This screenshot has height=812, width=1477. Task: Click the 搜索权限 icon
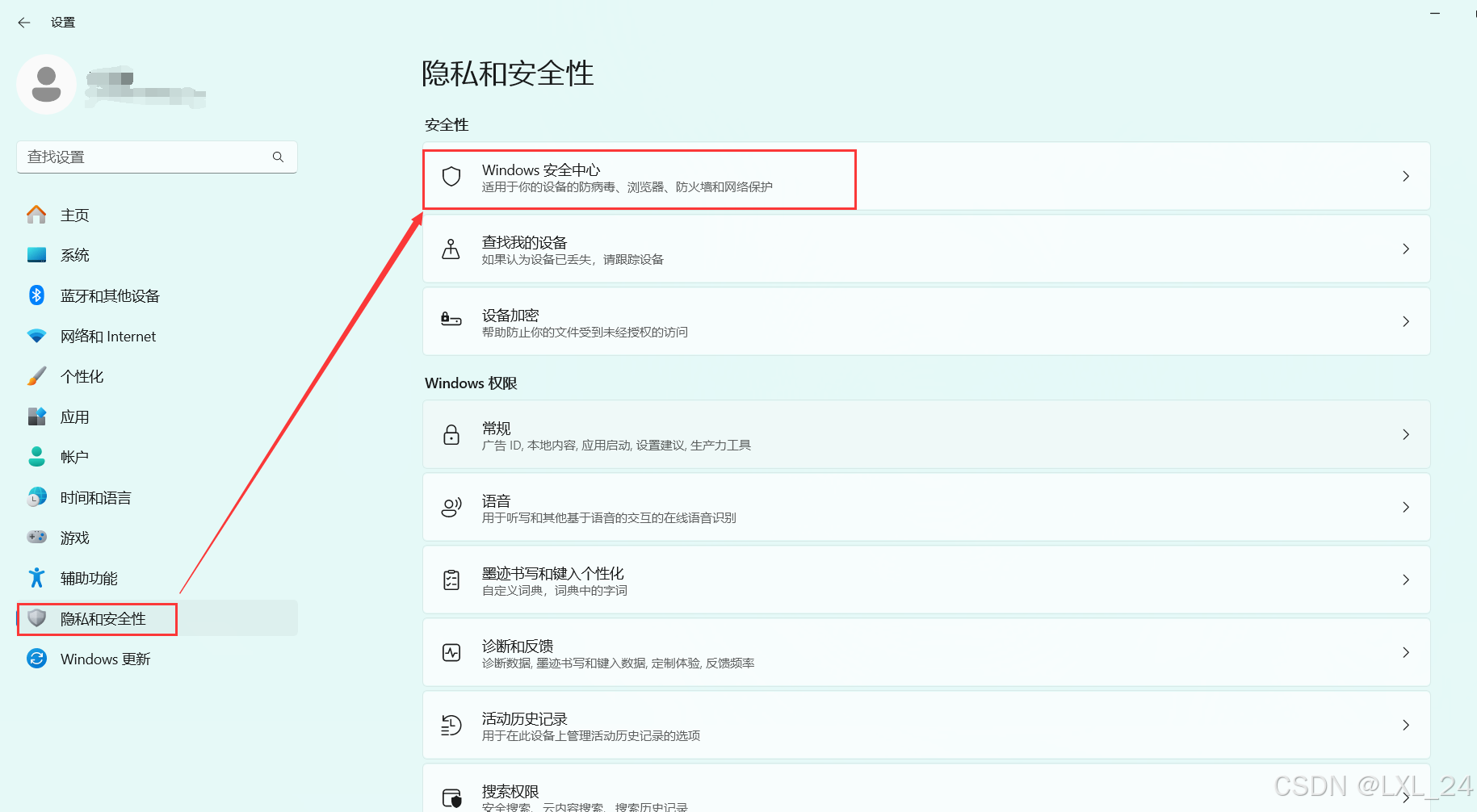[x=452, y=798]
